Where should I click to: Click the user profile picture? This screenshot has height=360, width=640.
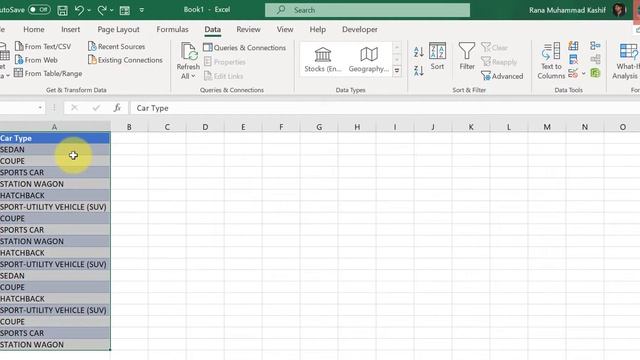(x=619, y=10)
